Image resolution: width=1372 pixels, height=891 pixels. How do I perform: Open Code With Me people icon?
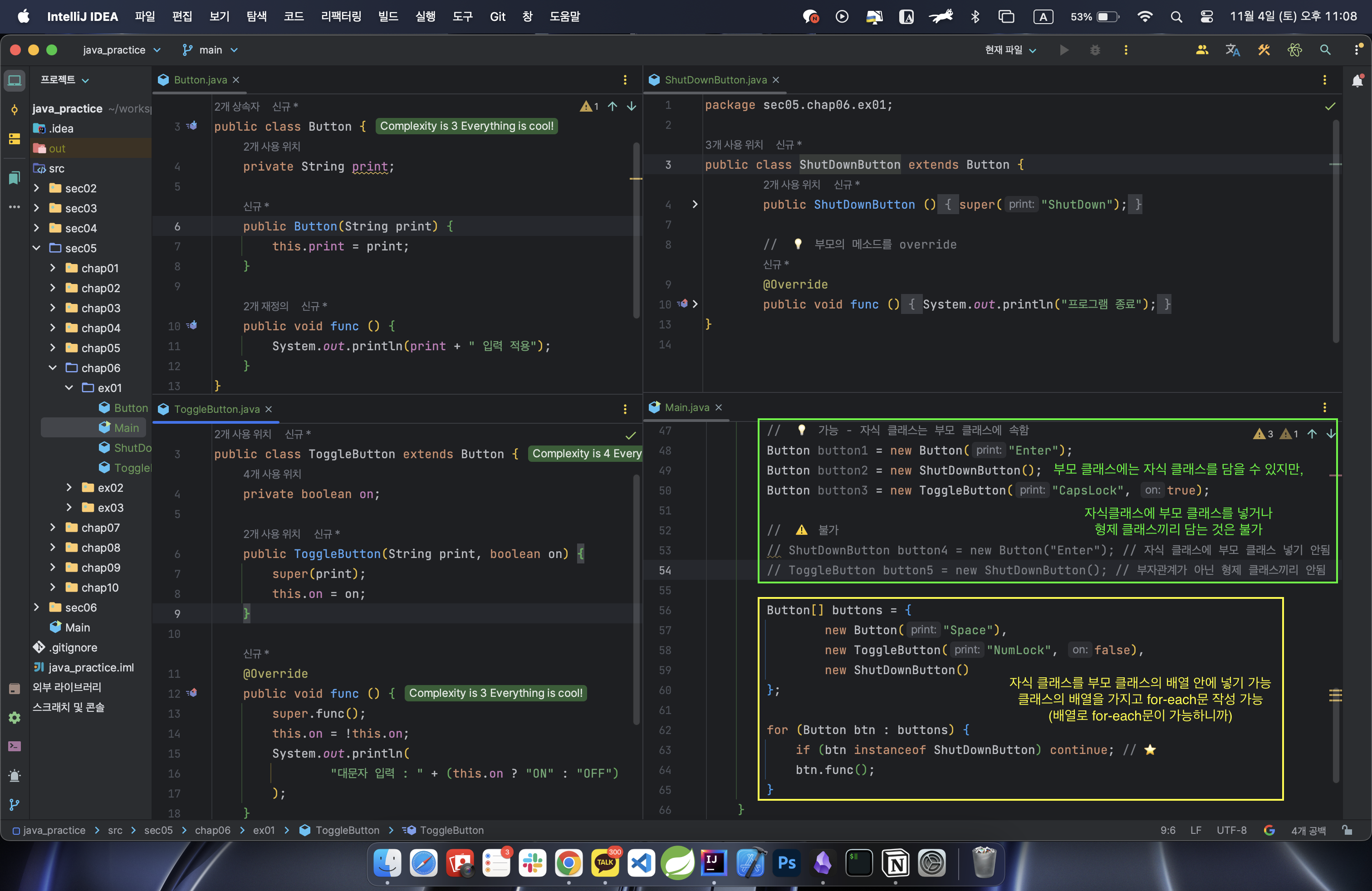(x=1201, y=50)
